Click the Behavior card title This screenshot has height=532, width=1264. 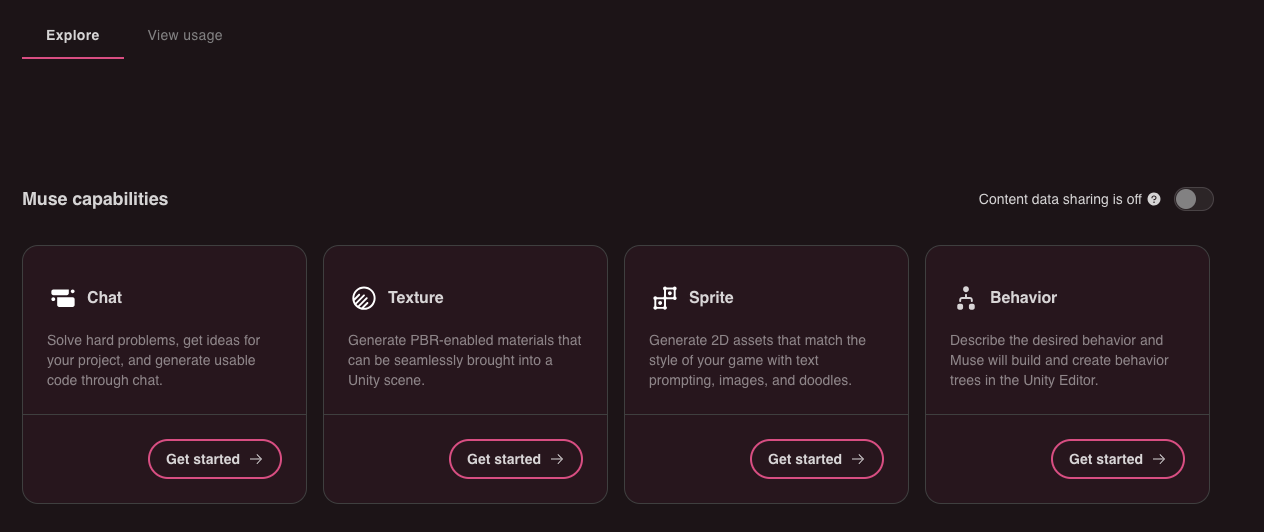tap(1023, 297)
